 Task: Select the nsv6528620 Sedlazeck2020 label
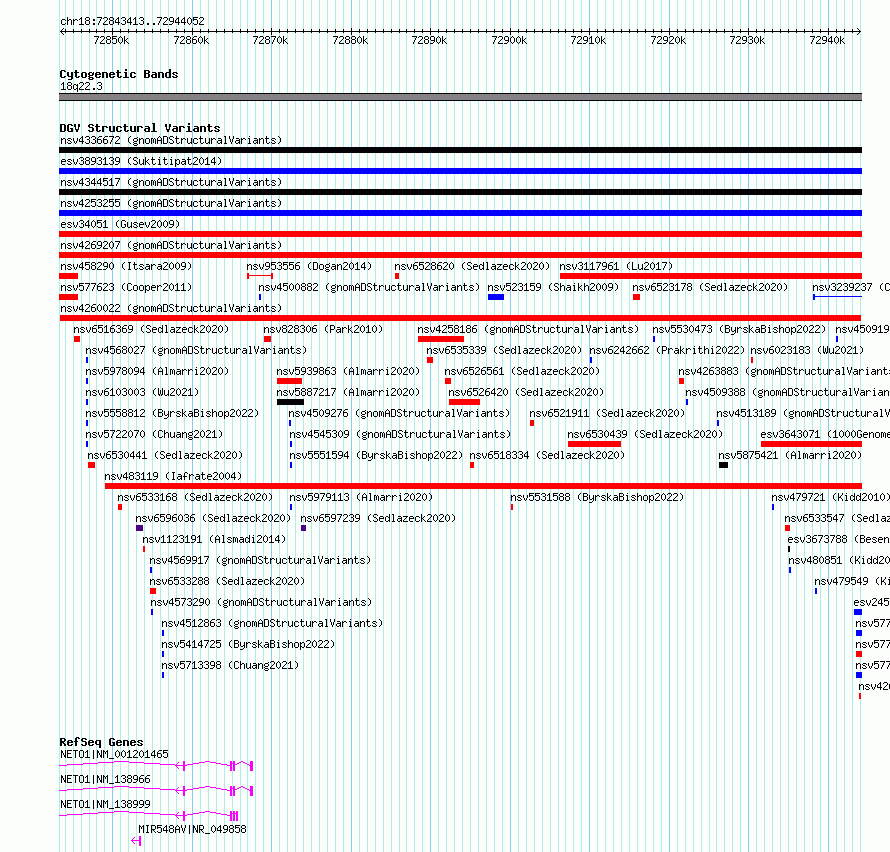[472, 266]
